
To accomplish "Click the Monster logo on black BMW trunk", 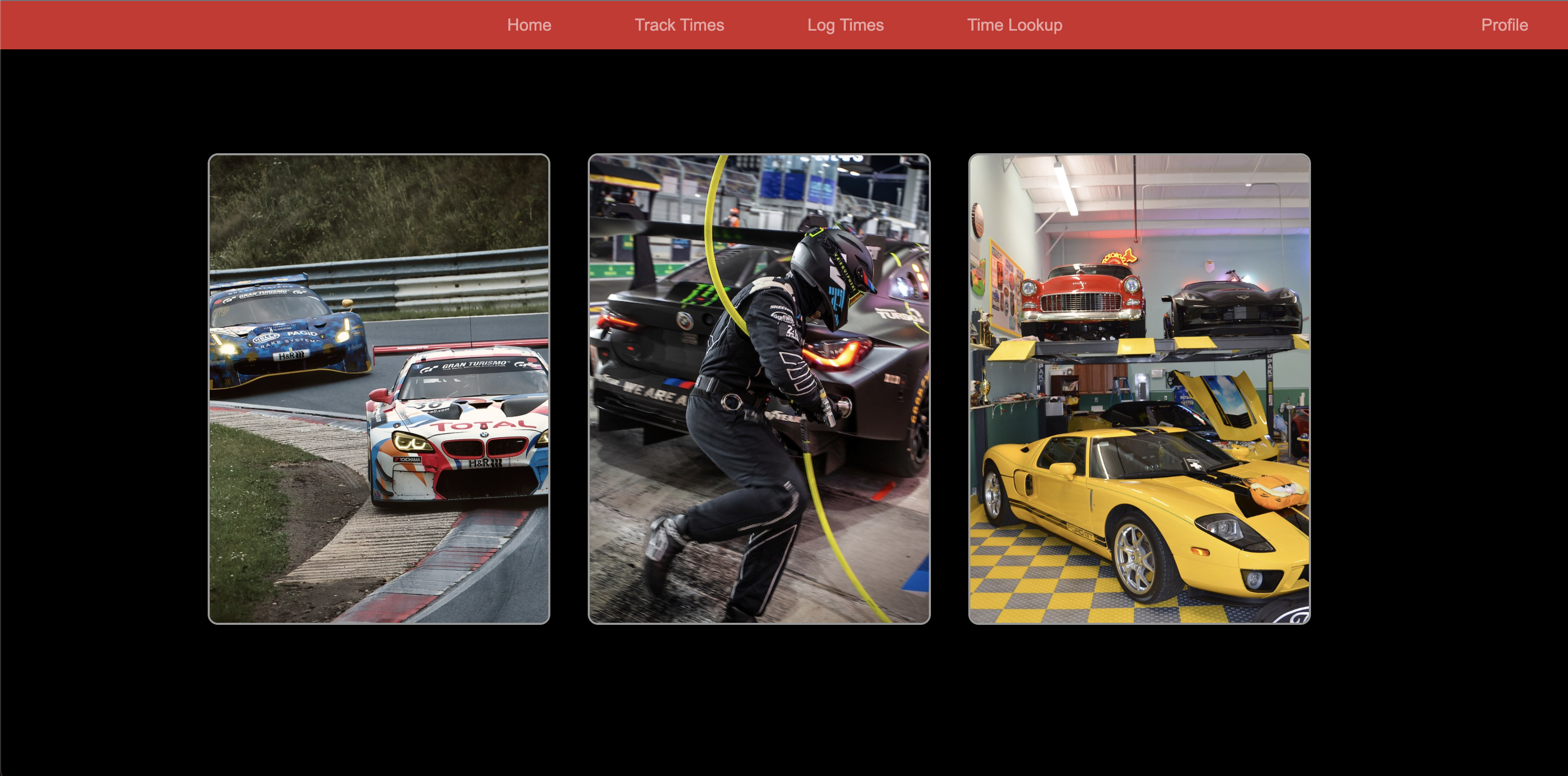I will pyautogui.click(x=707, y=296).
